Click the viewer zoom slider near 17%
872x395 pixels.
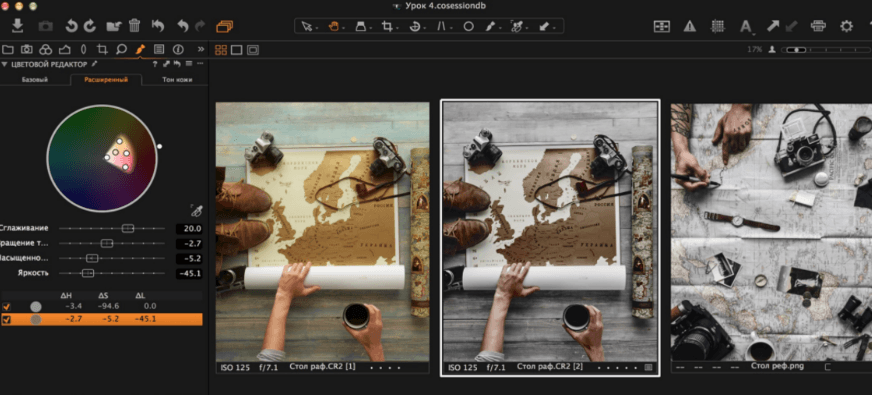(825, 50)
